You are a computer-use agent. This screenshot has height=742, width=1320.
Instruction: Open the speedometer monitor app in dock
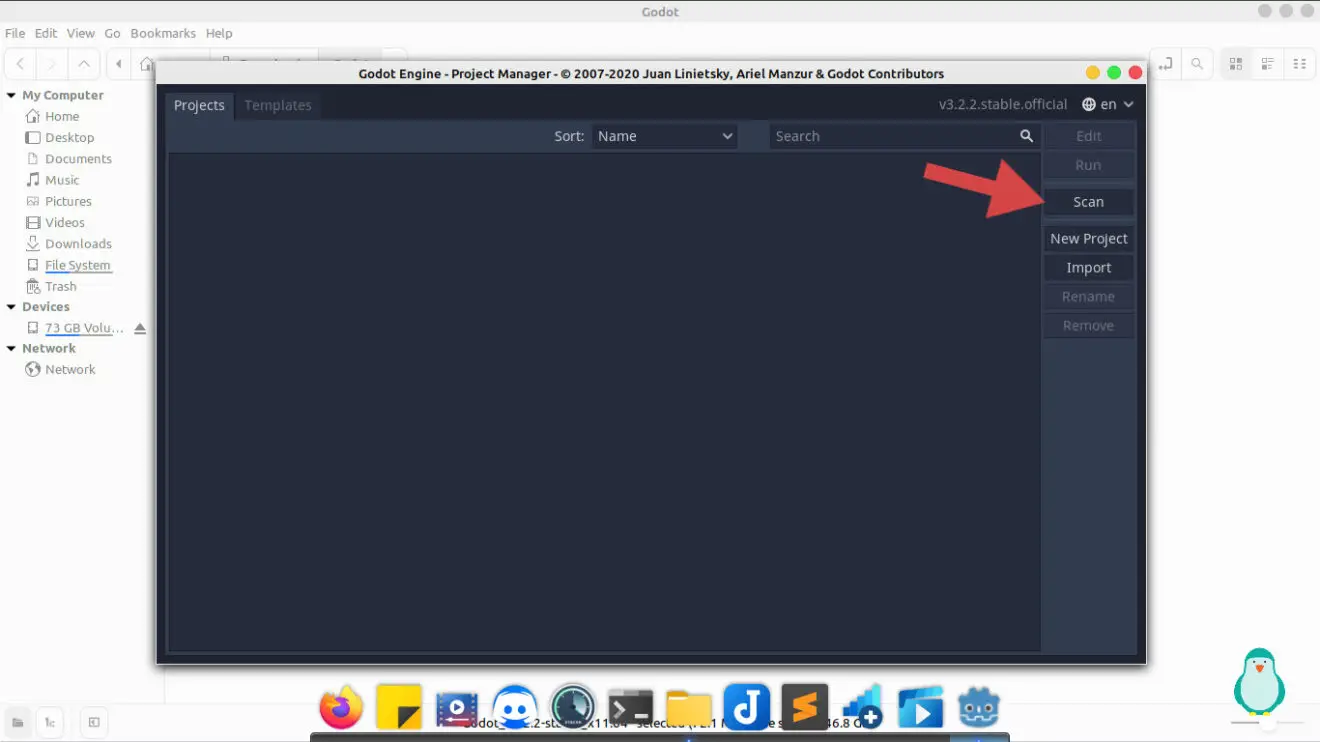[x=573, y=708]
